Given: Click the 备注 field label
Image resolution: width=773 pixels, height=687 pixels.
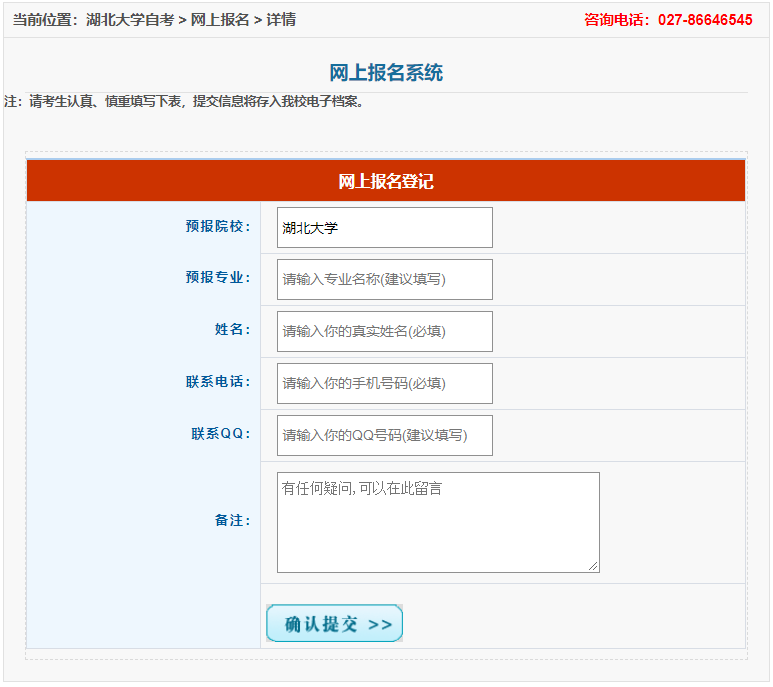Looking at the screenshot, I should [x=233, y=520].
